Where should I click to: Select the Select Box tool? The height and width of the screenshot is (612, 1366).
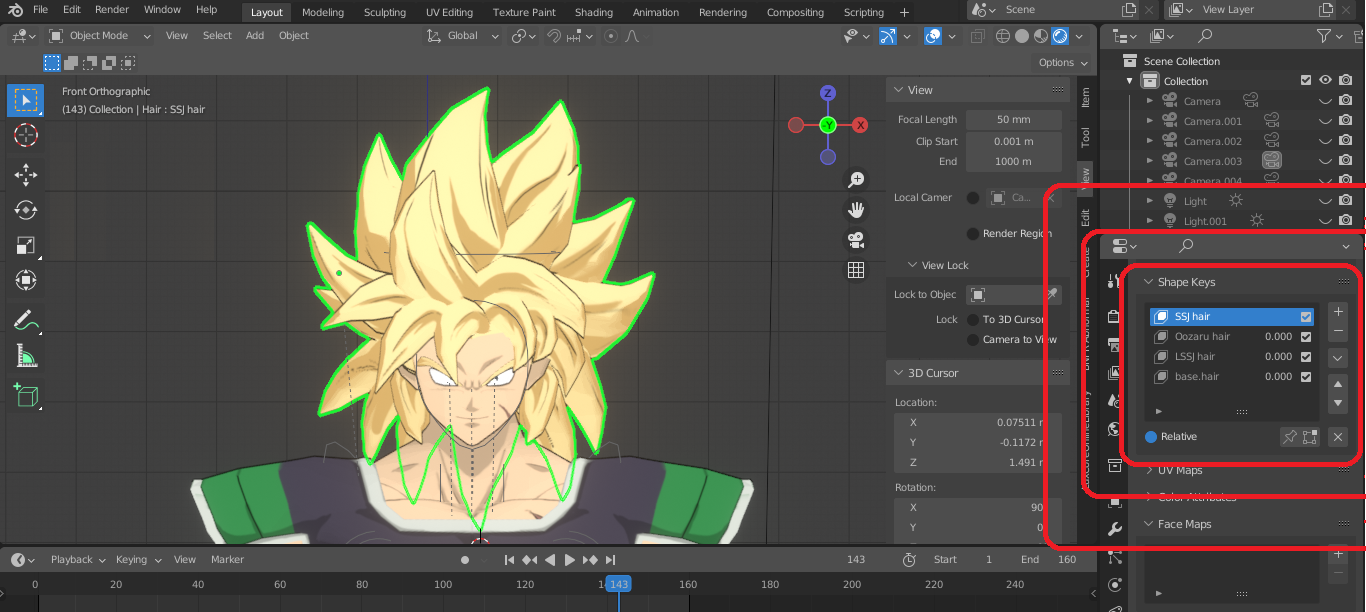26,99
